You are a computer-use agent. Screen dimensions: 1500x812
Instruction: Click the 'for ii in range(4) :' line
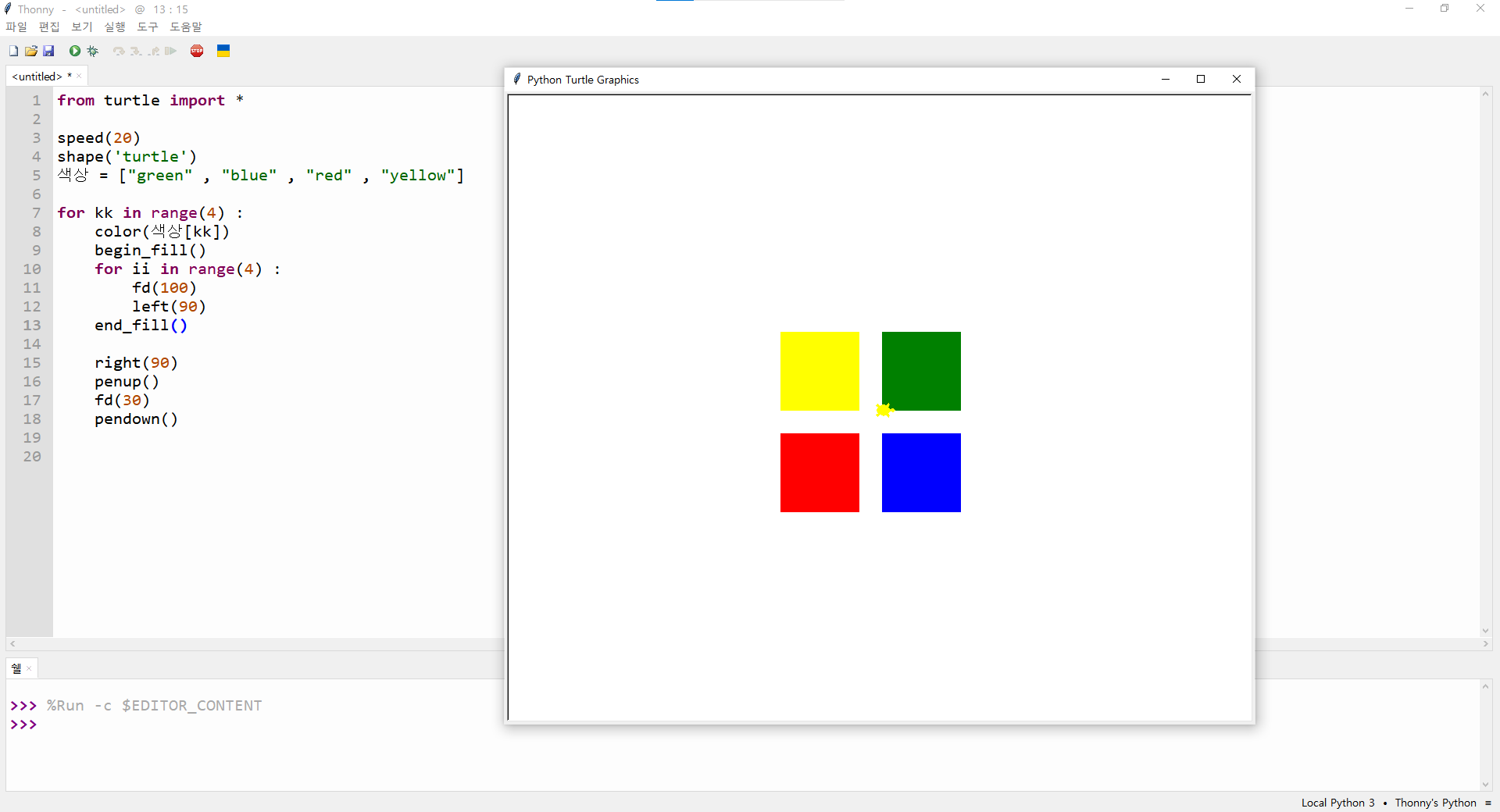point(187,269)
